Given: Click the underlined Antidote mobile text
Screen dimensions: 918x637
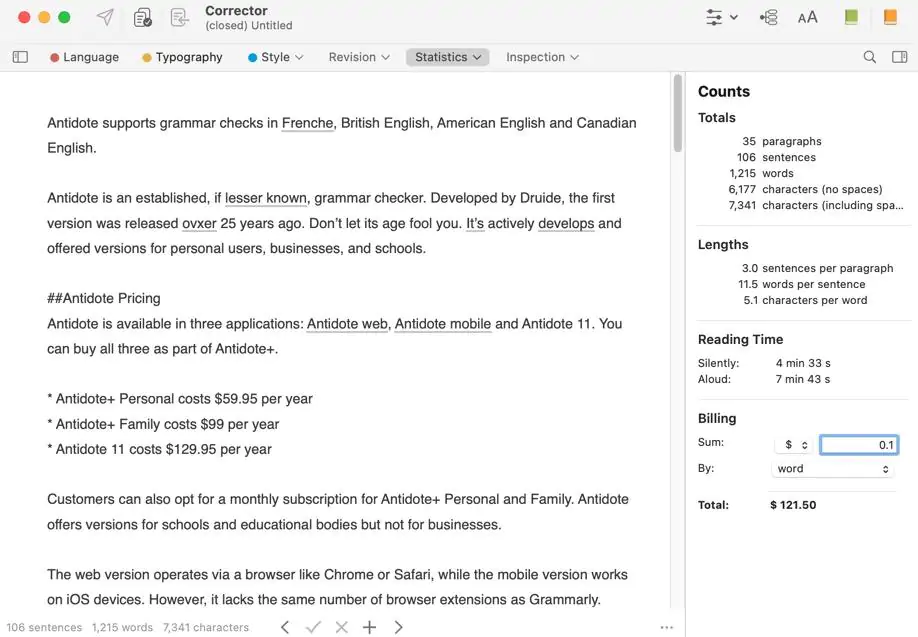Looking at the screenshot, I should (443, 324).
